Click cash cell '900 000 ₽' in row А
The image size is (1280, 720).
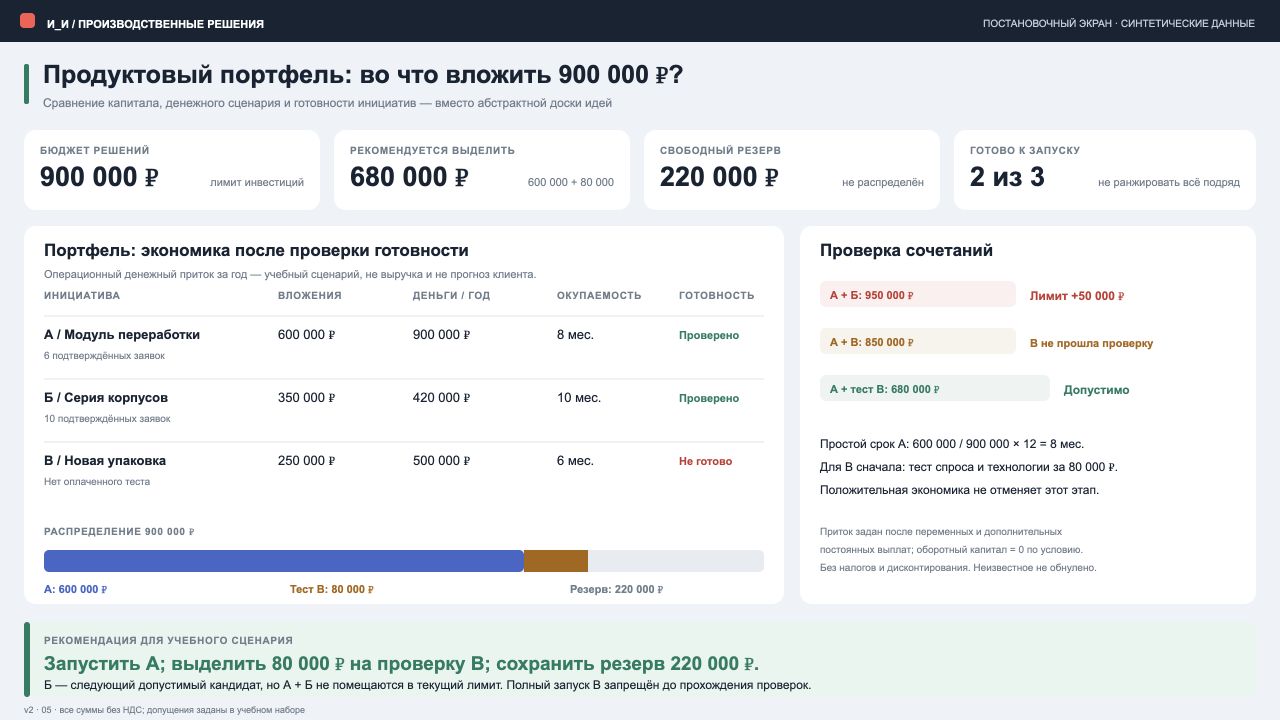(x=441, y=335)
